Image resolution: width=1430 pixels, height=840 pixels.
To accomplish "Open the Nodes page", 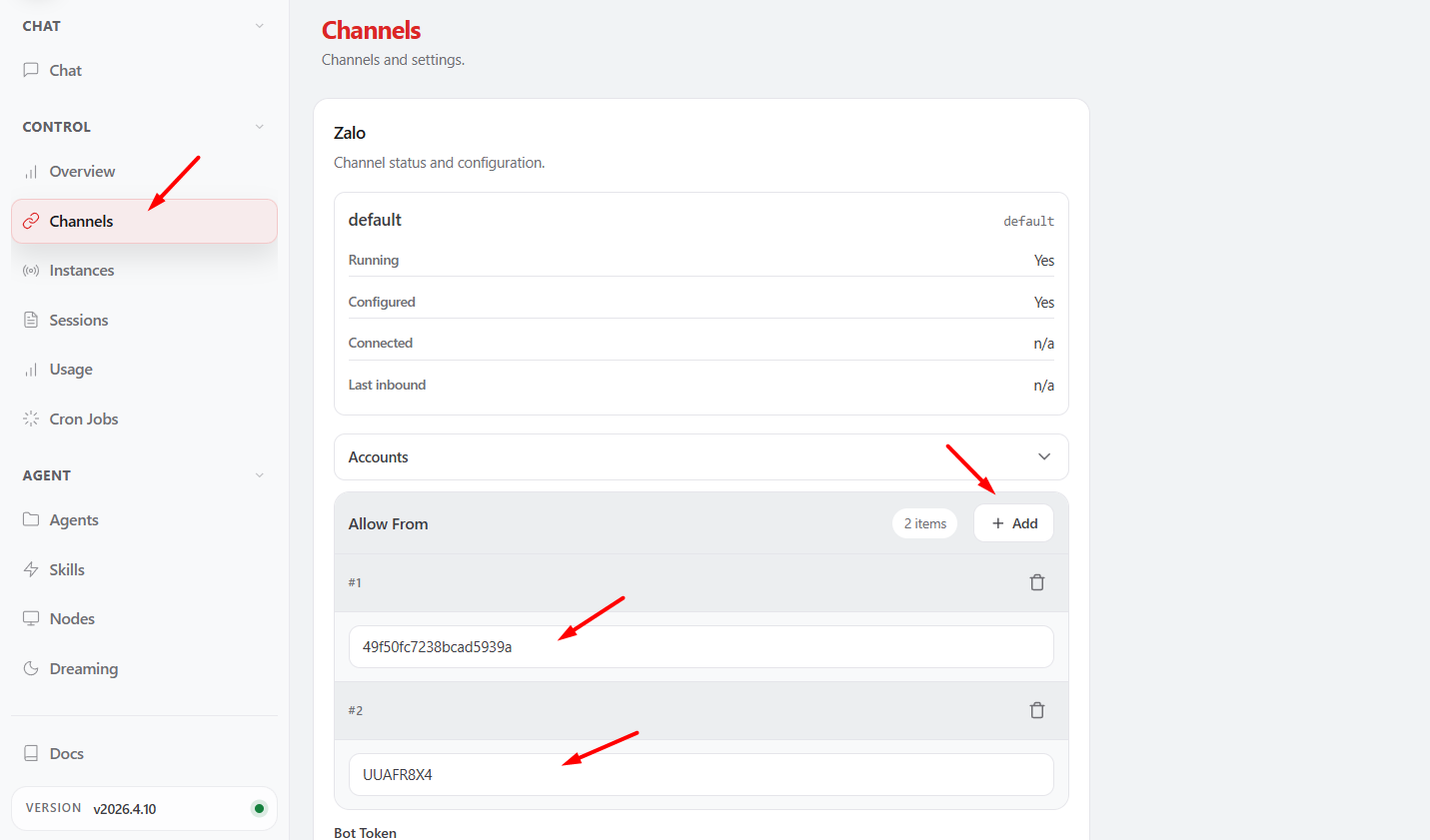I will point(70,618).
